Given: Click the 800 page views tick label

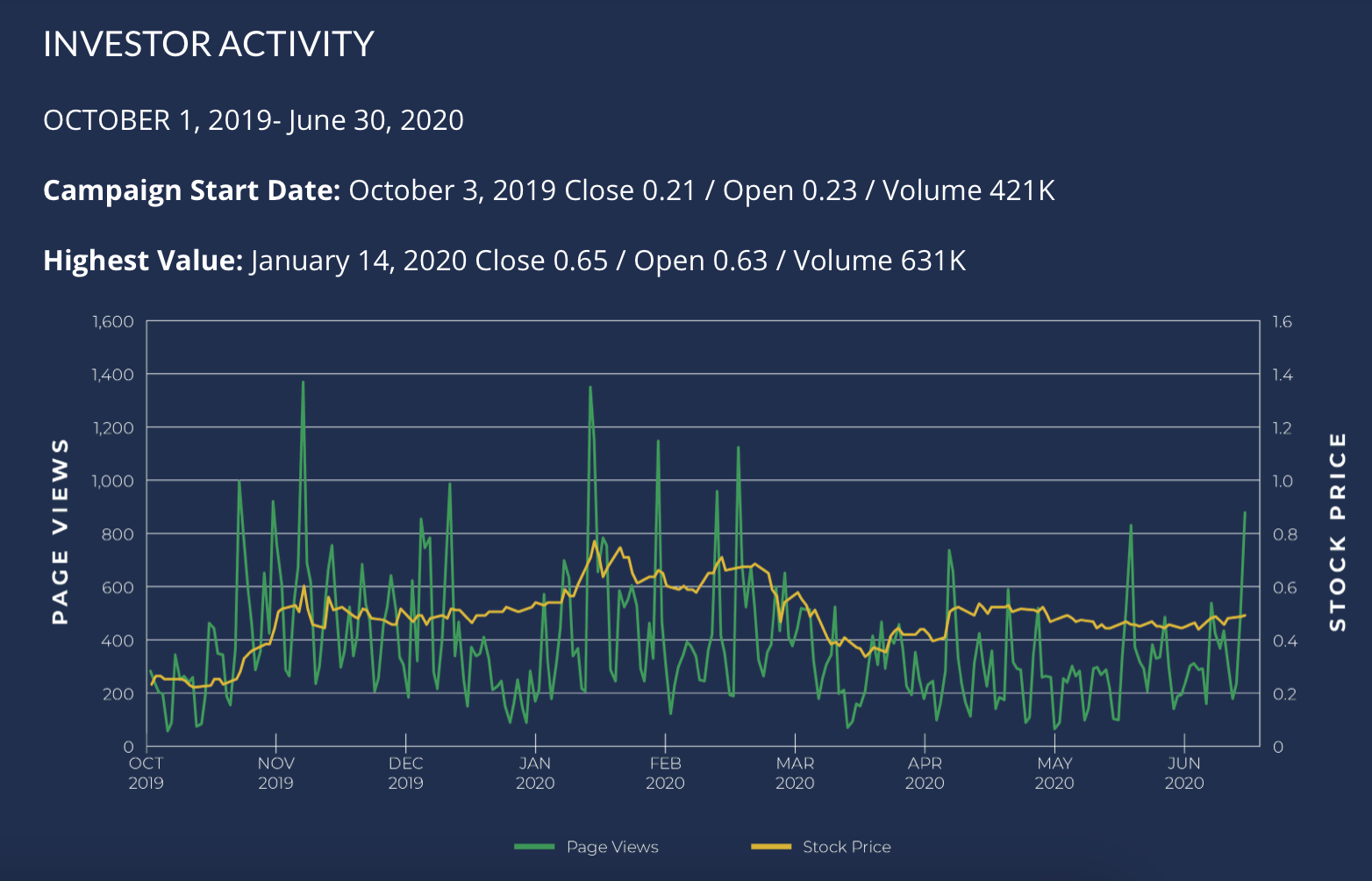Looking at the screenshot, I should 119,534.
